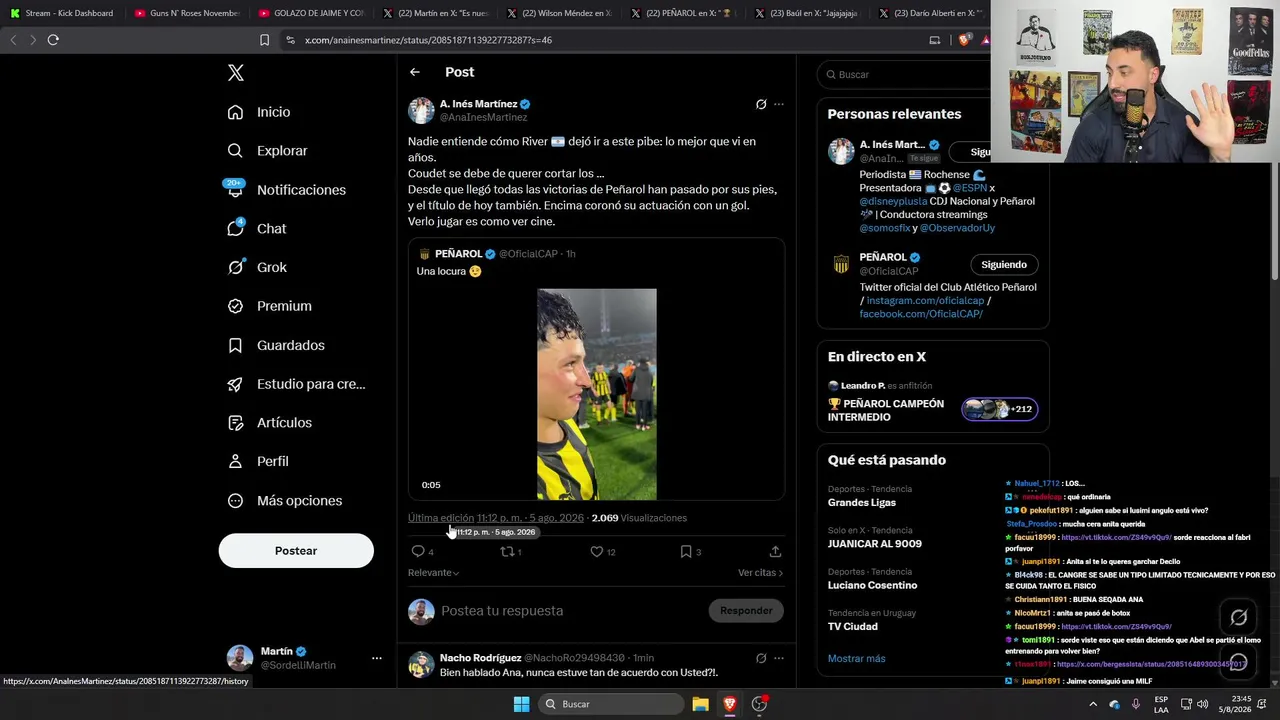Open the TV Ciudad trend

point(853,627)
